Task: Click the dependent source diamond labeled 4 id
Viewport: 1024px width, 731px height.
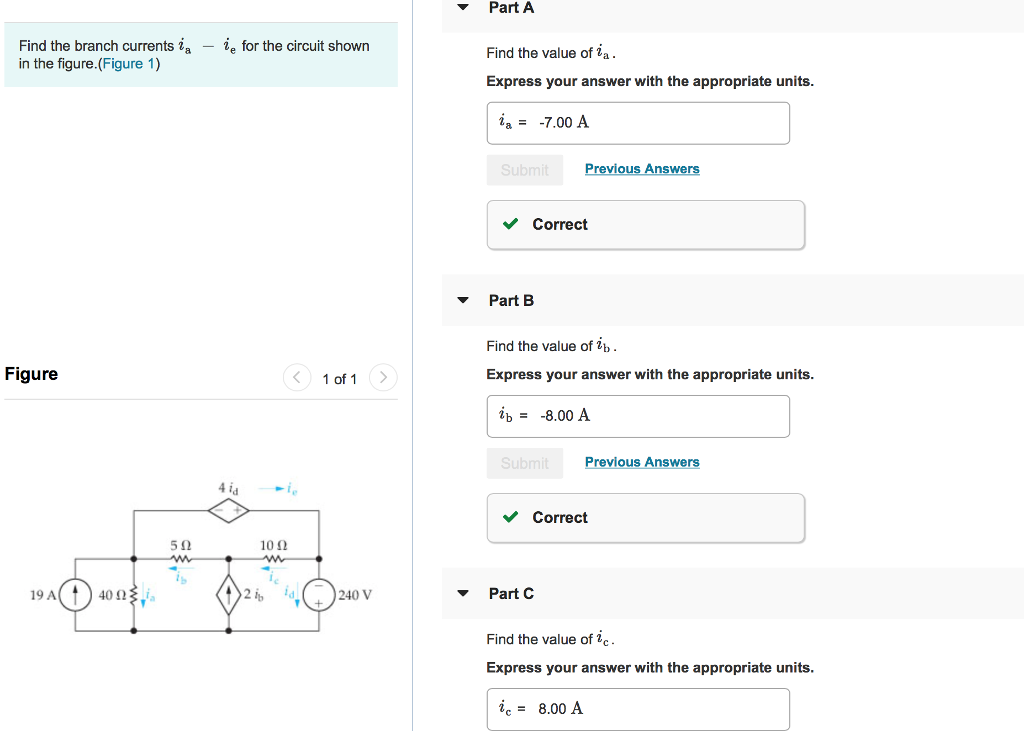Action: click(228, 508)
